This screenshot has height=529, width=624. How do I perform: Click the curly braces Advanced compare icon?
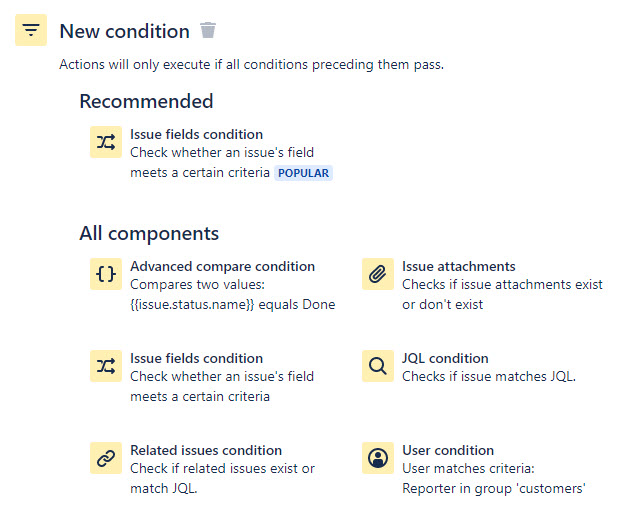click(106, 274)
